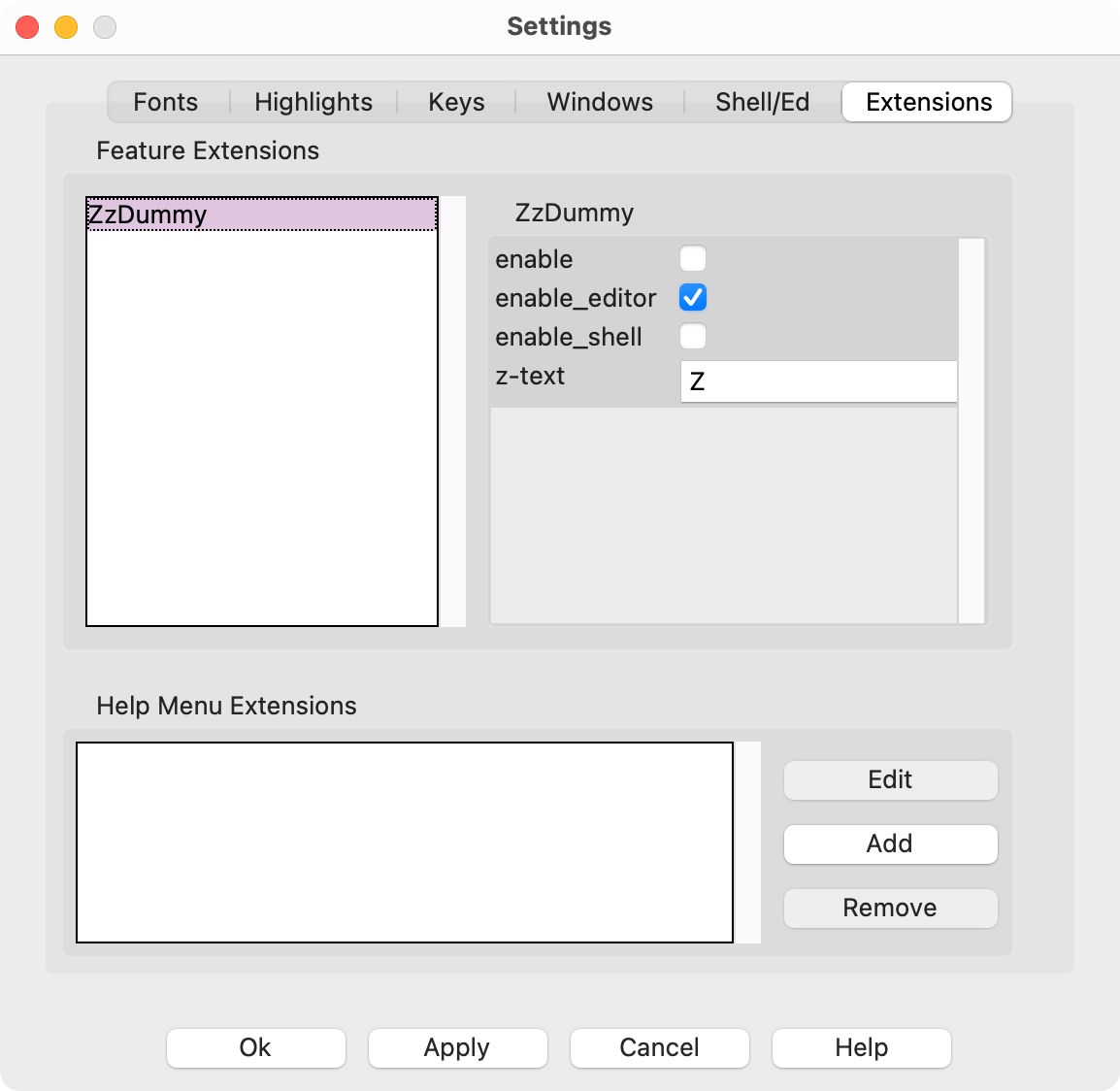The image size is (1120, 1091).
Task: Click inside the z-text input field
Action: pyautogui.click(x=818, y=380)
